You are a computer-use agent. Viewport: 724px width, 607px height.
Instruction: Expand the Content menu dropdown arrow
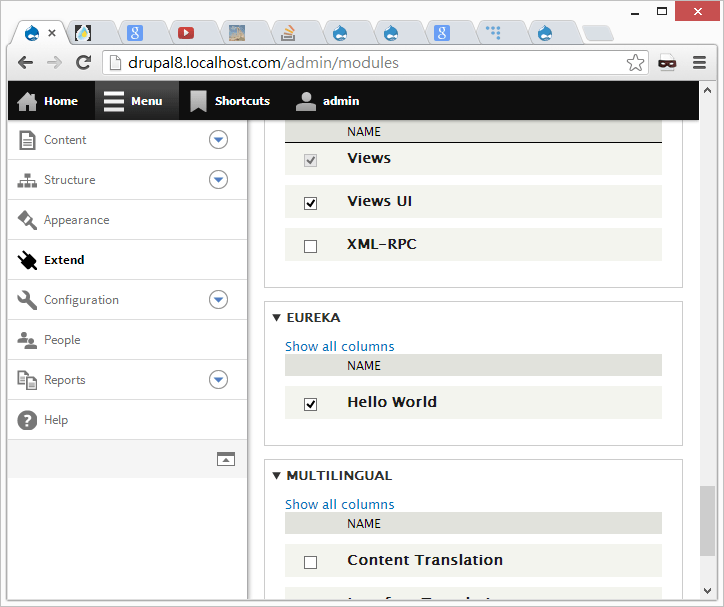click(x=218, y=140)
